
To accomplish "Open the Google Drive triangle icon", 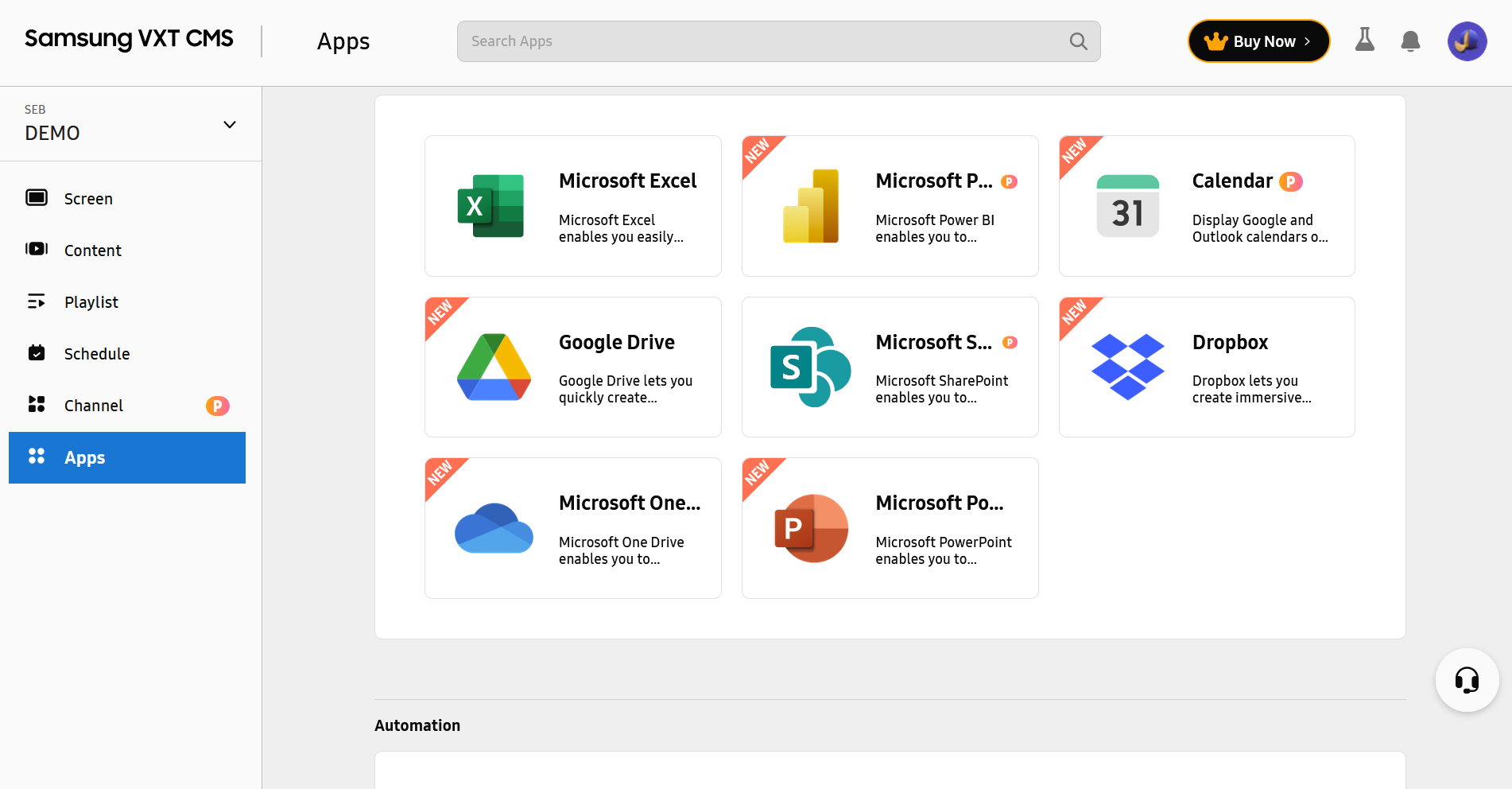I will click(x=494, y=367).
